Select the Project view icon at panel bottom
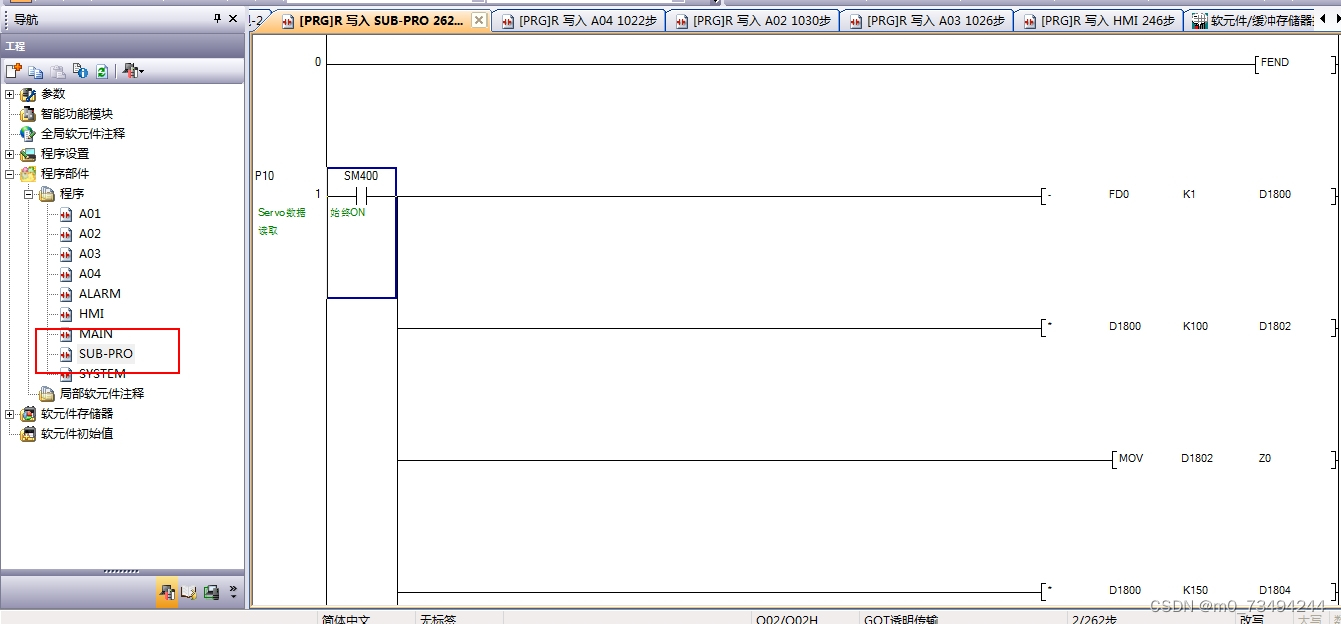1341x624 pixels. click(167, 592)
